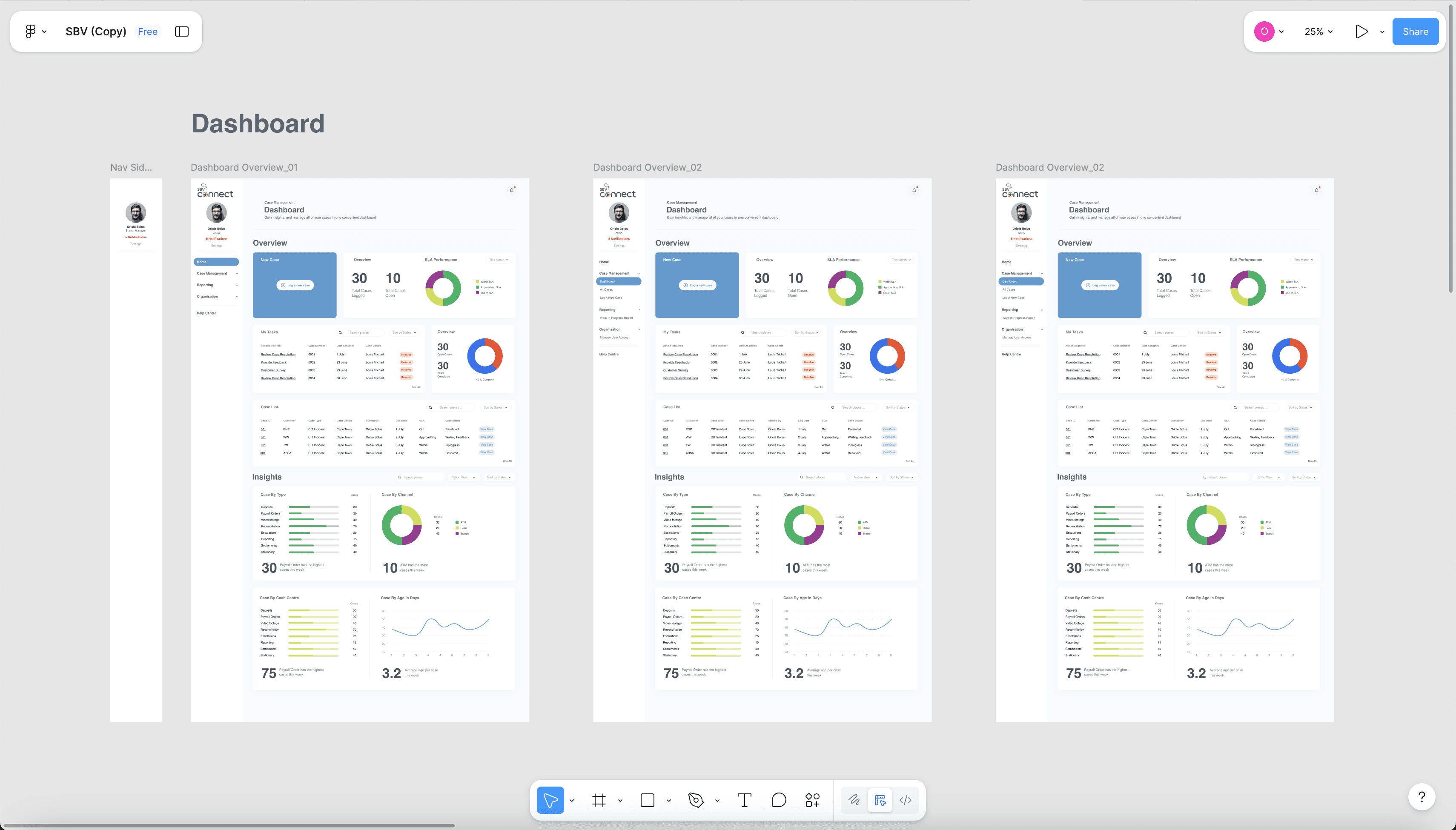Switch to Draw mode
Screen dimensions: 1456x830
(854, 800)
